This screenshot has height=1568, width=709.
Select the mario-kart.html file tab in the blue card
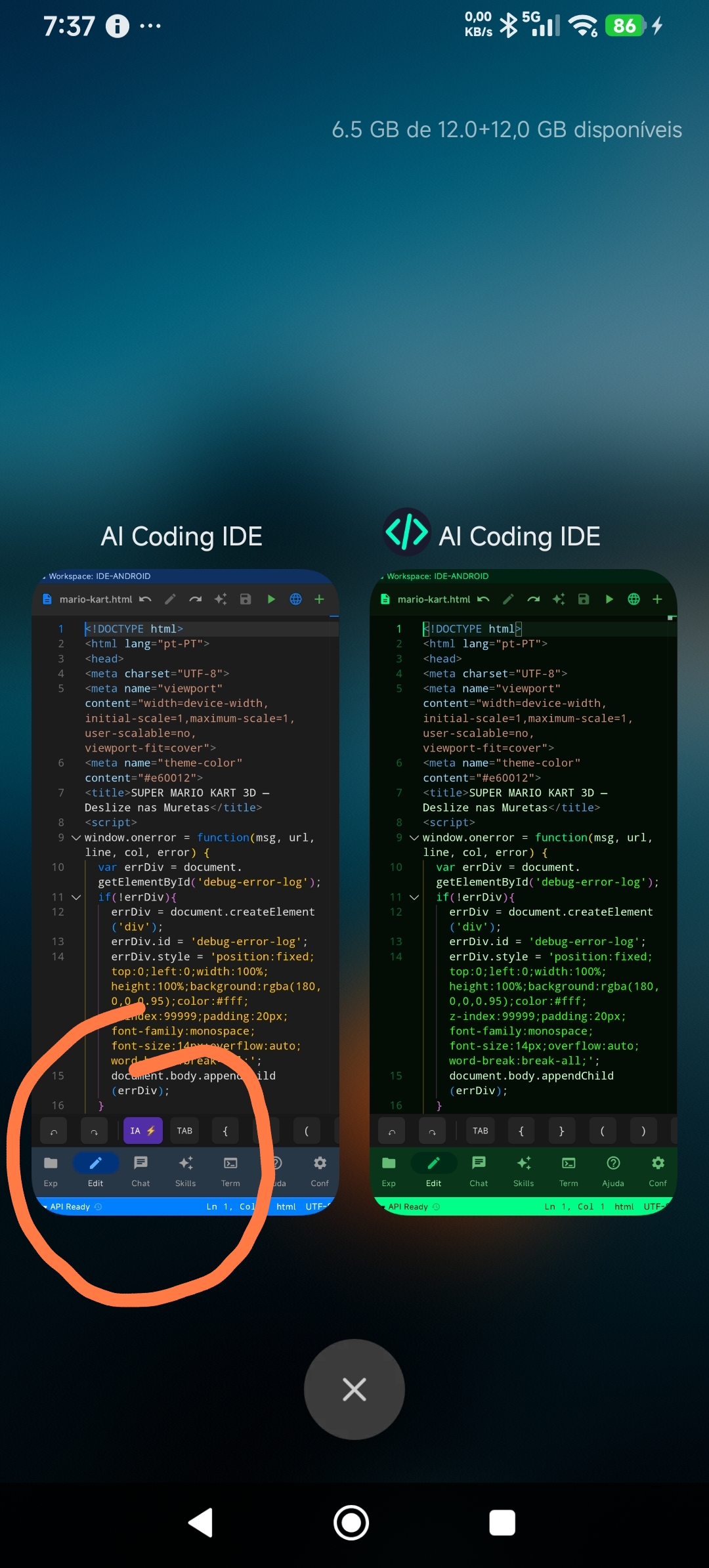87,599
